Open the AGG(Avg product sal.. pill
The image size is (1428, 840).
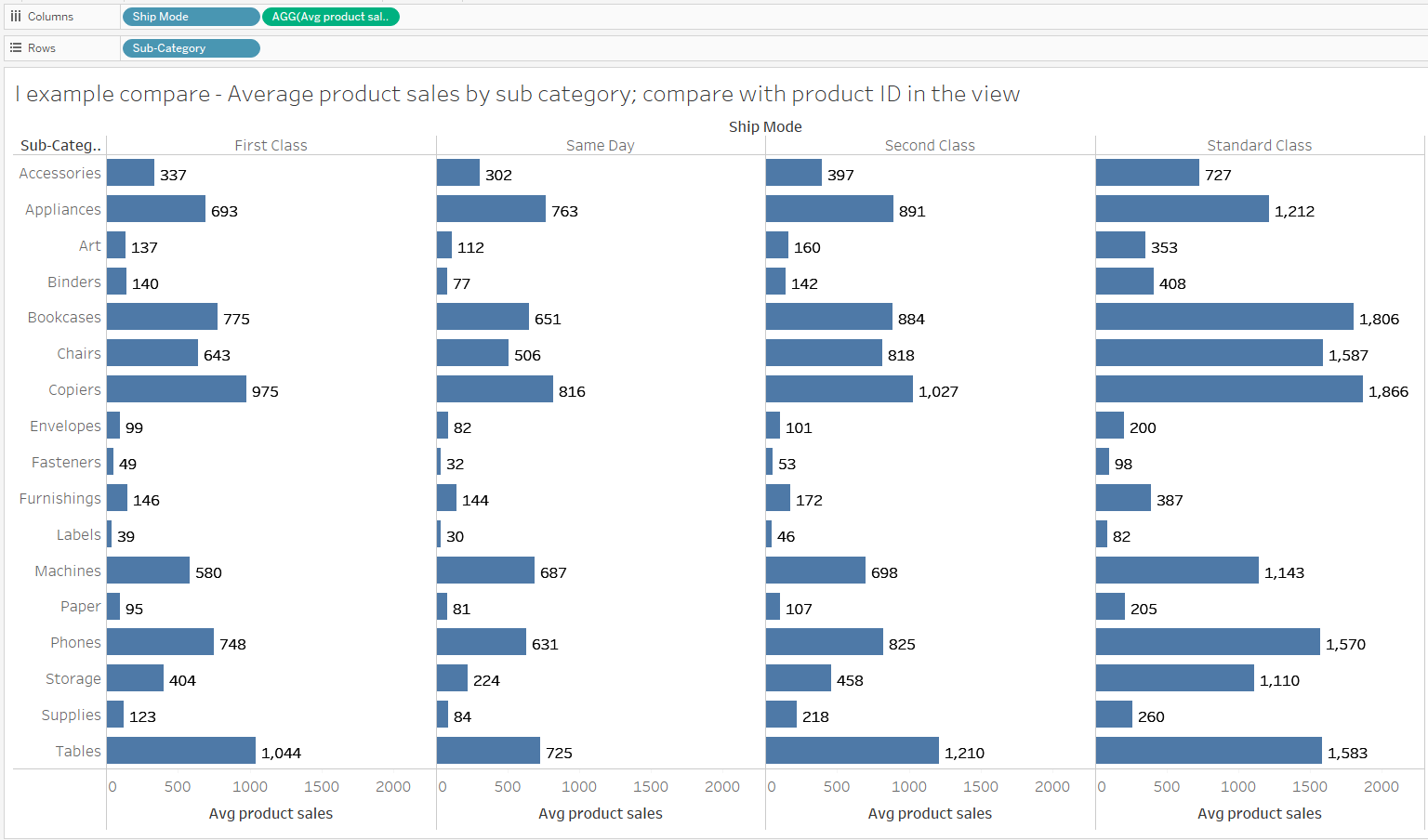tap(330, 17)
